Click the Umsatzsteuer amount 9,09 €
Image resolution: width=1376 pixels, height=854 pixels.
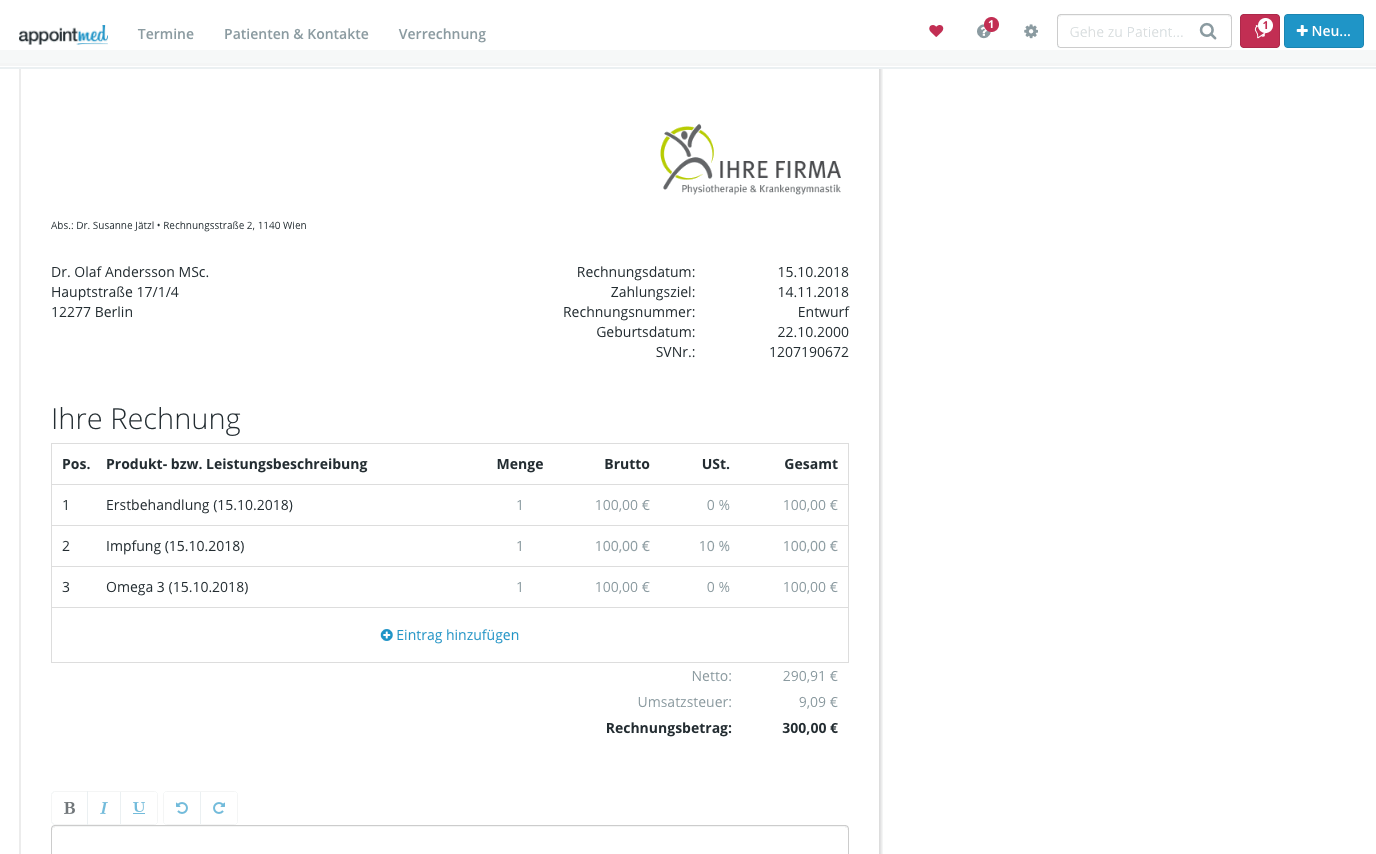[818, 702]
